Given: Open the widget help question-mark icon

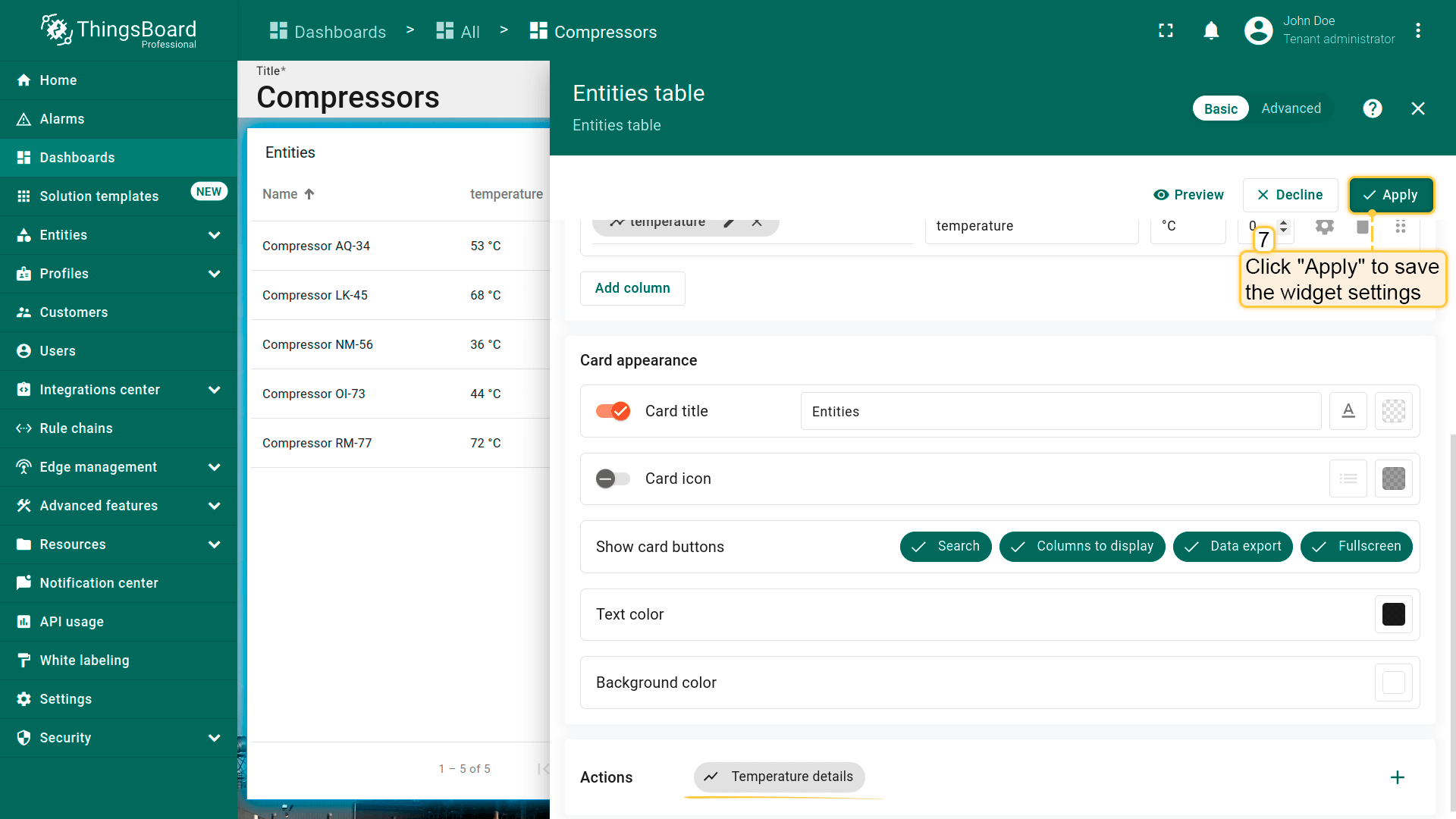Looking at the screenshot, I should [1372, 108].
